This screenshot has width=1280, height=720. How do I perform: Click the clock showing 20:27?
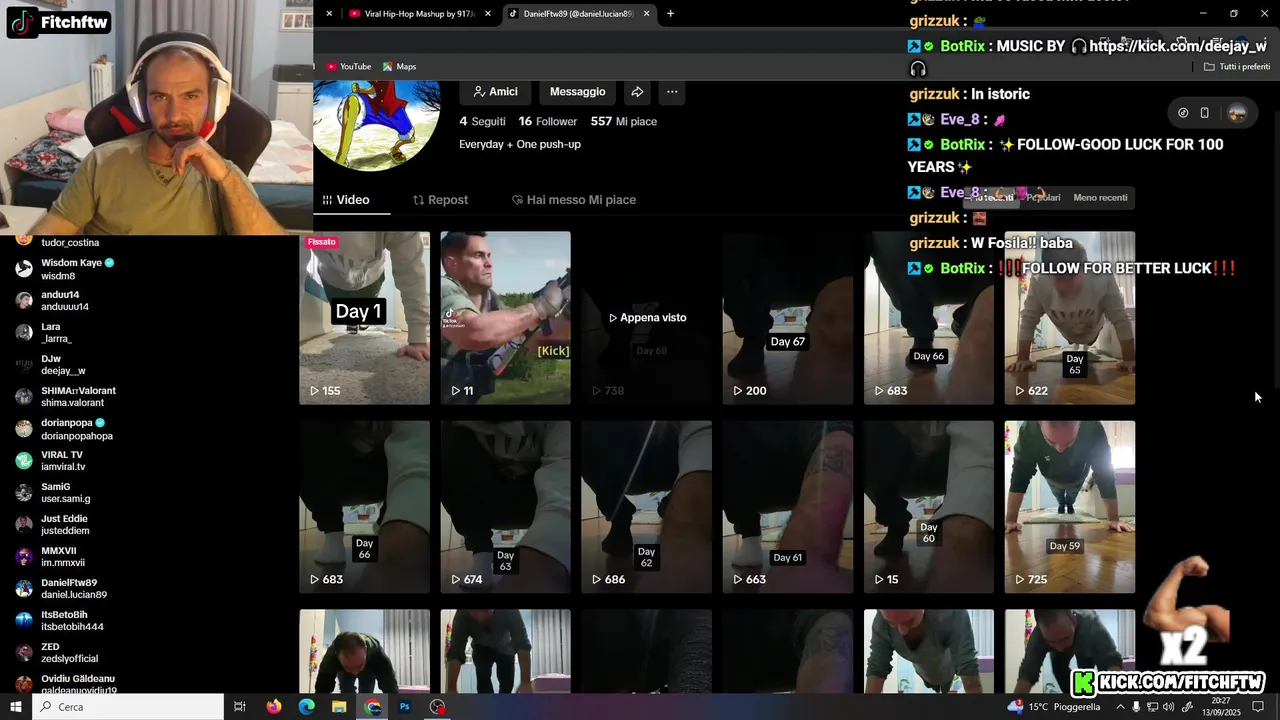click(1222, 707)
